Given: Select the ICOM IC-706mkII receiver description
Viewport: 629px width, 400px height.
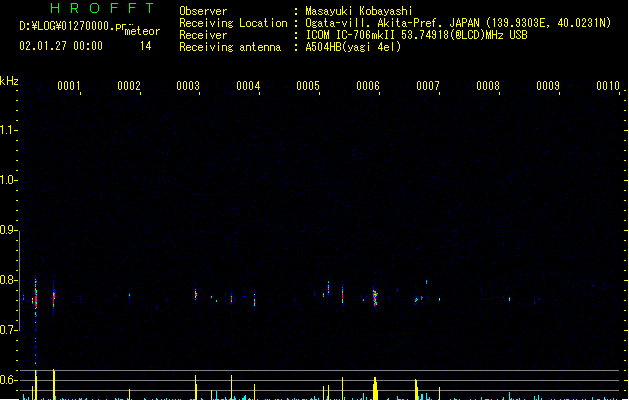Looking at the screenshot, I should coord(416,35).
